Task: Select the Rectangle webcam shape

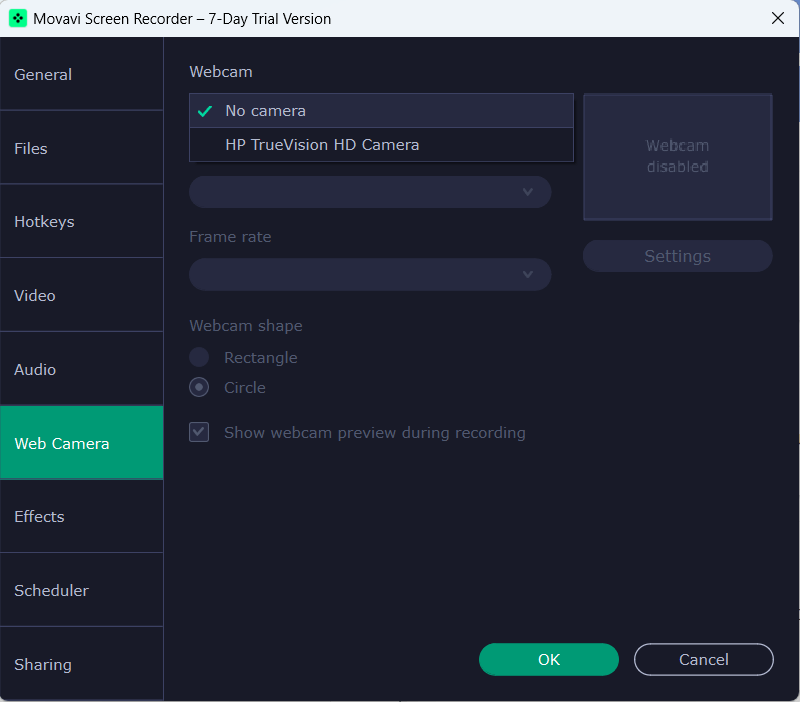Action: click(x=199, y=358)
